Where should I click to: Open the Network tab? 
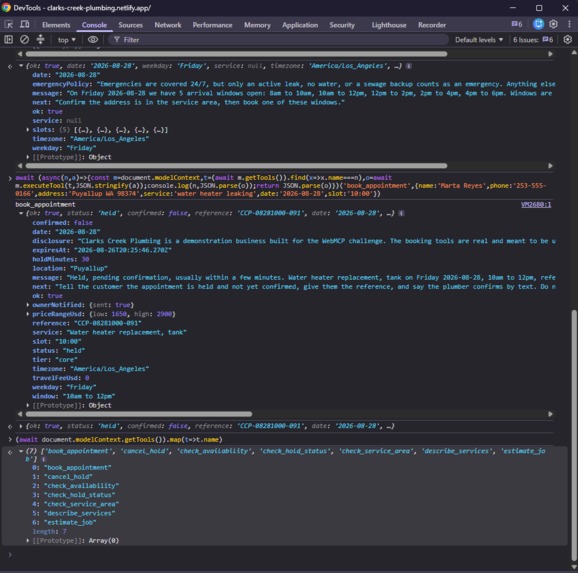[x=168, y=25]
